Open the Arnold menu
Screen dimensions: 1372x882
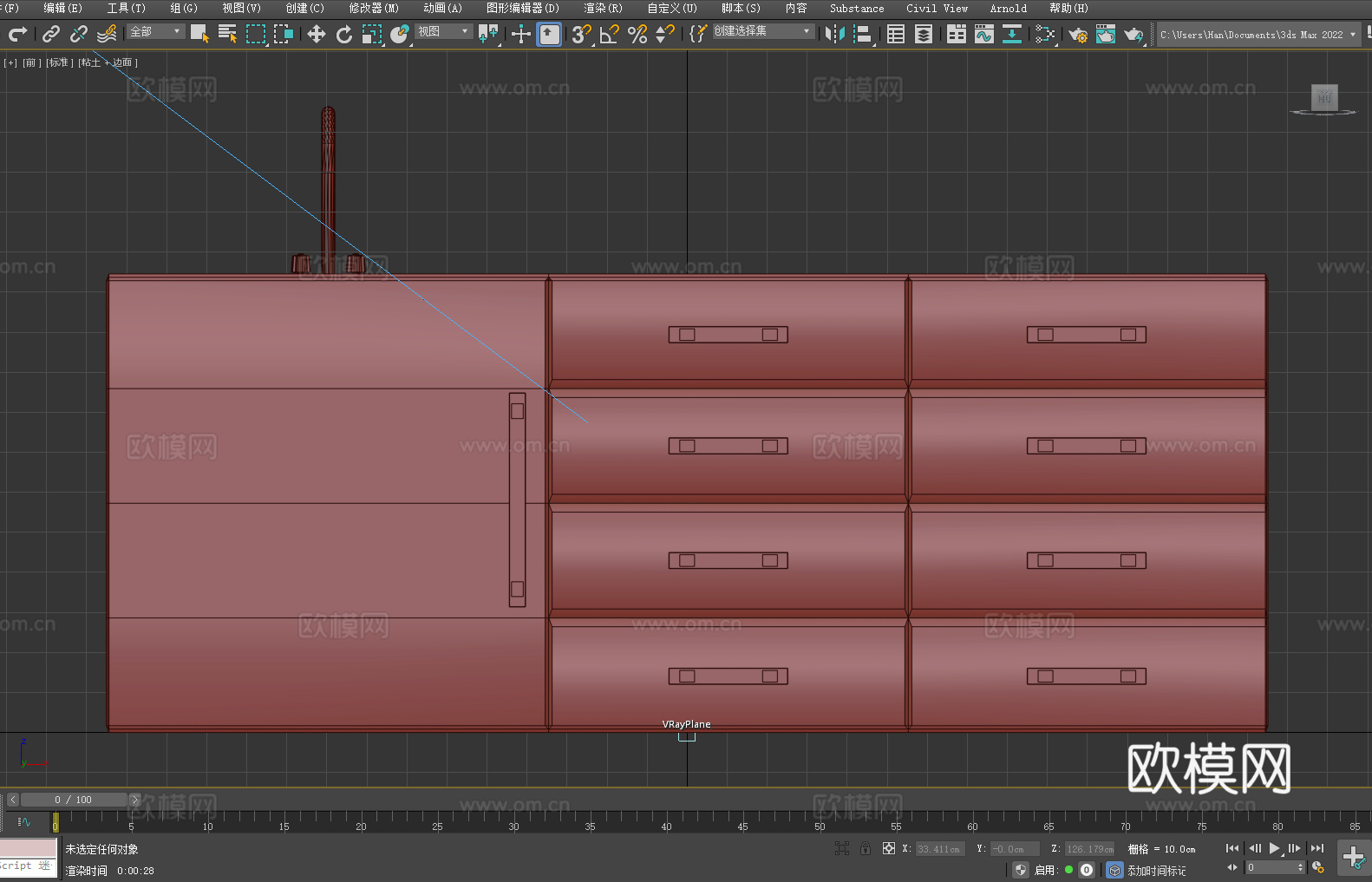(x=1008, y=8)
